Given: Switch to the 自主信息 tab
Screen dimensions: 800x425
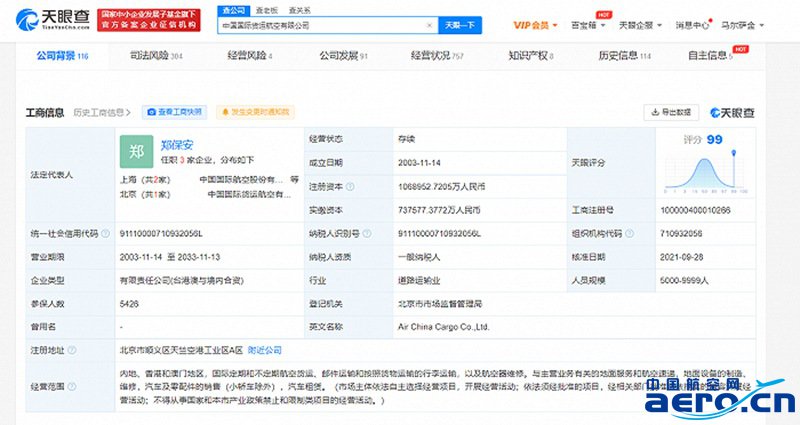Looking at the screenshot, I should coord(710,56).
